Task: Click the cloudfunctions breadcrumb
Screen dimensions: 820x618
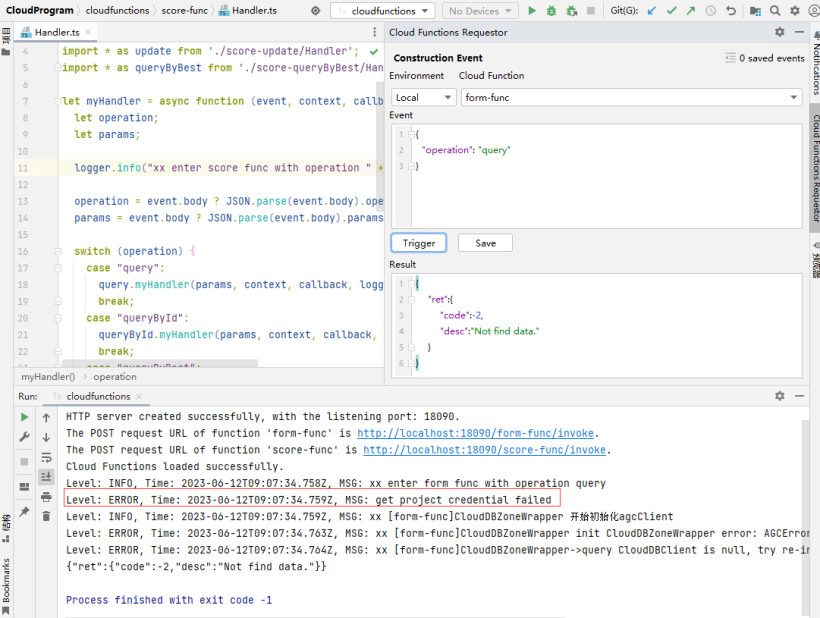Action: point(117,10)
